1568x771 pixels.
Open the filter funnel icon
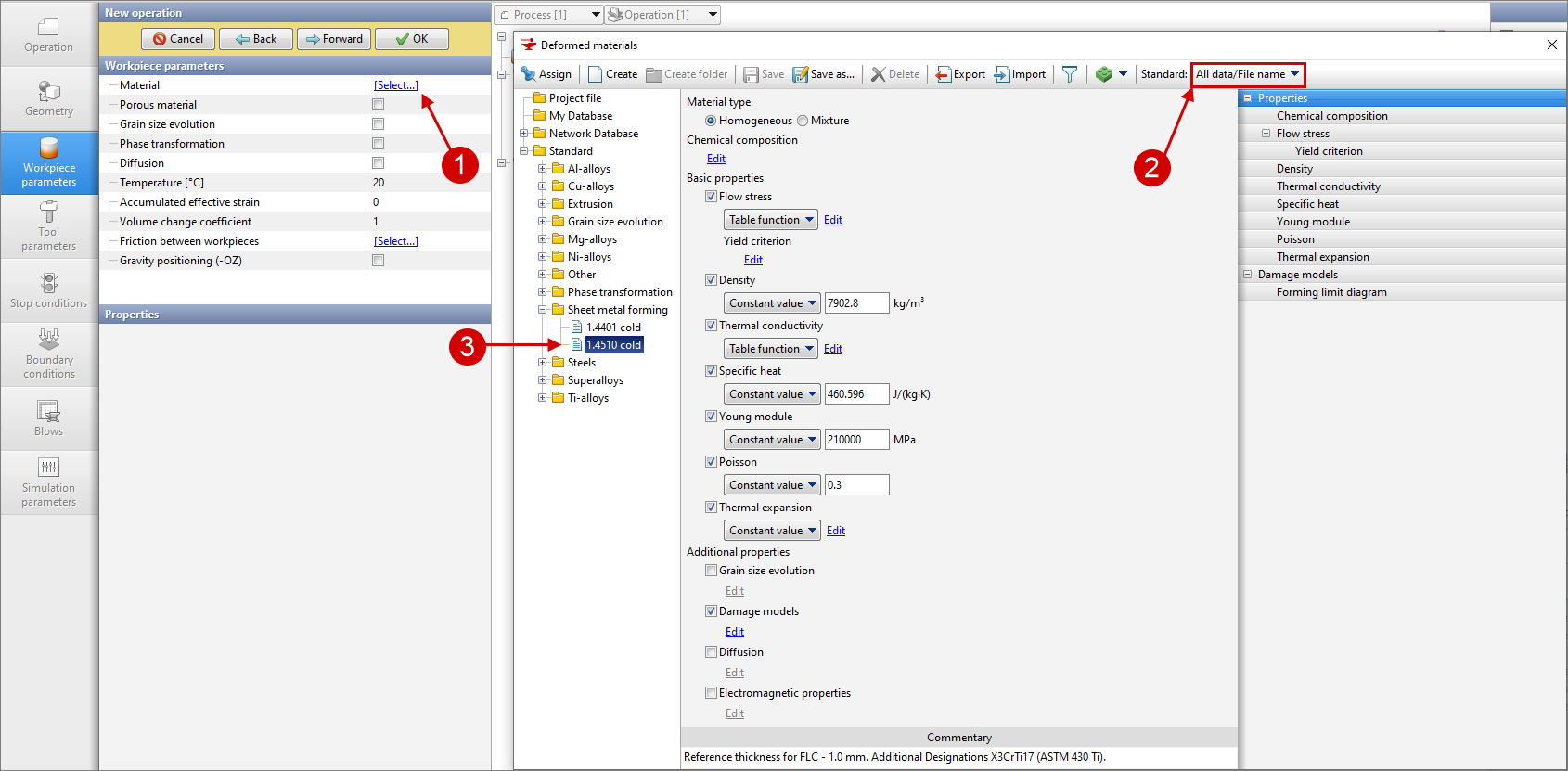coord(1070,74)
